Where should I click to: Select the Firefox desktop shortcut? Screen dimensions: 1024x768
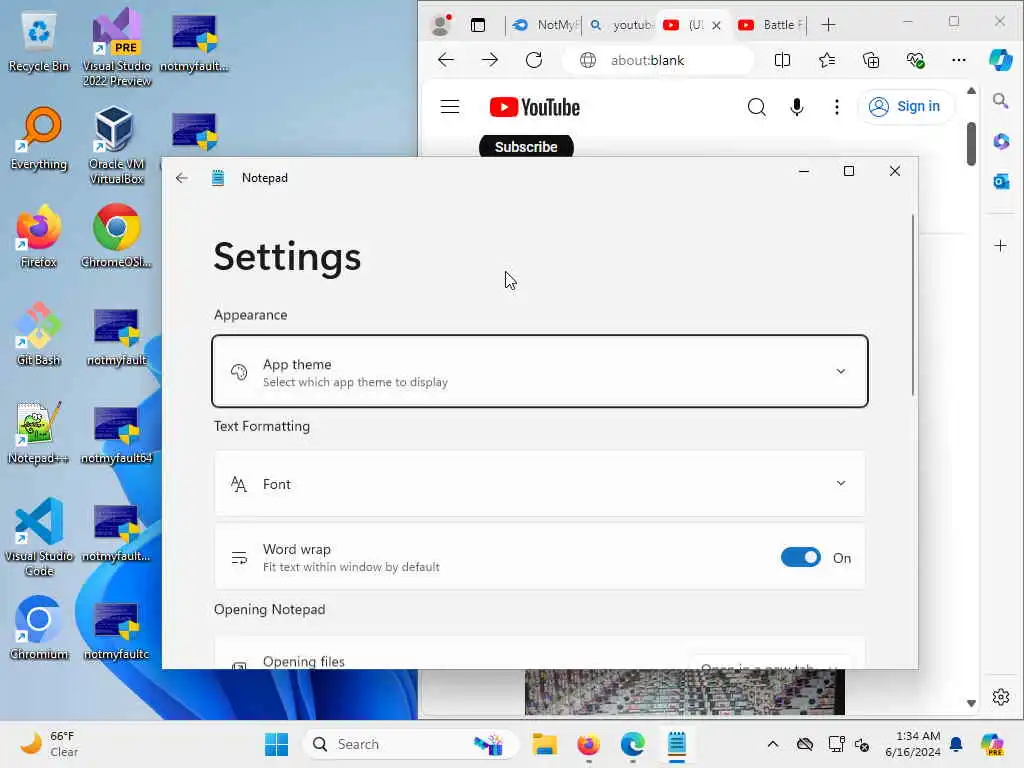coord(39,236)
